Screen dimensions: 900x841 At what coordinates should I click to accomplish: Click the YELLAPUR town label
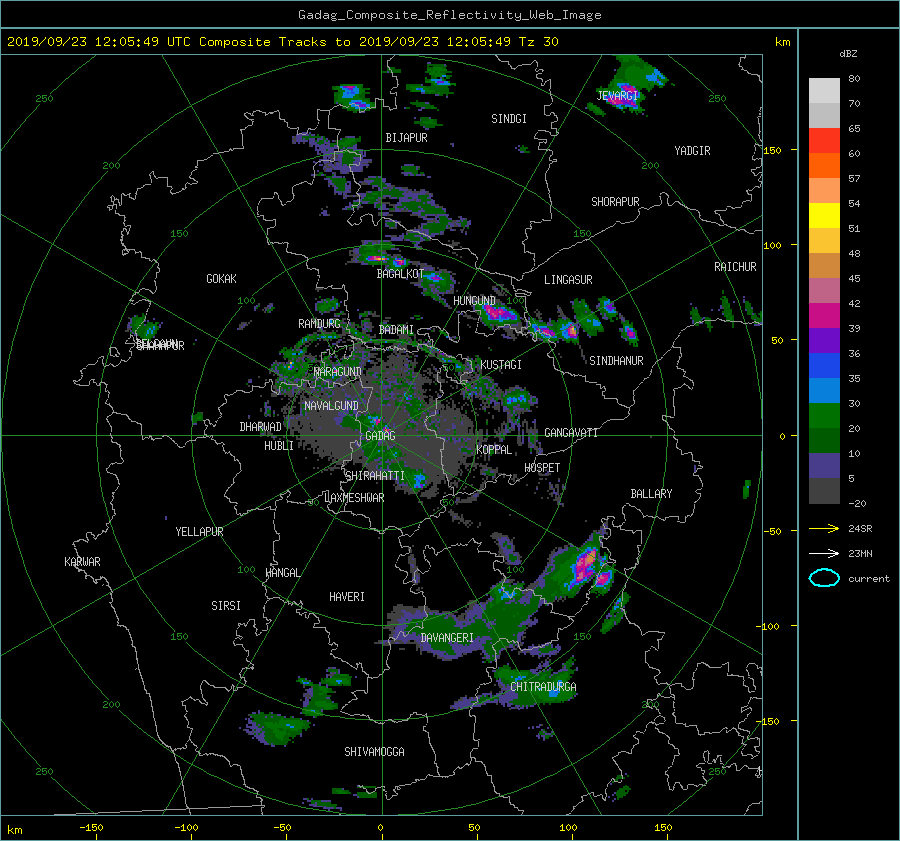199,532
